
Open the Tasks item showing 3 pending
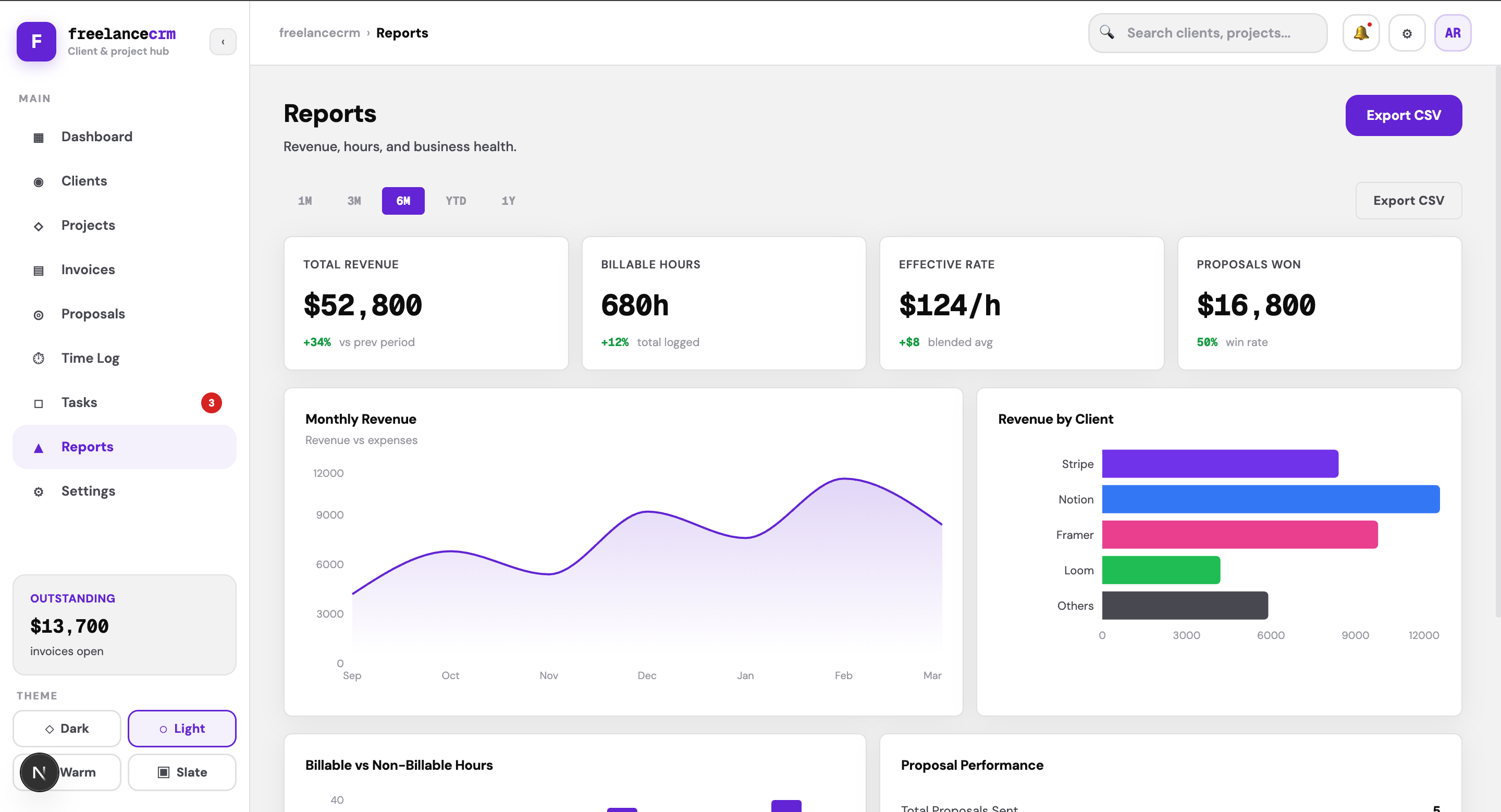tap(79, 402)
